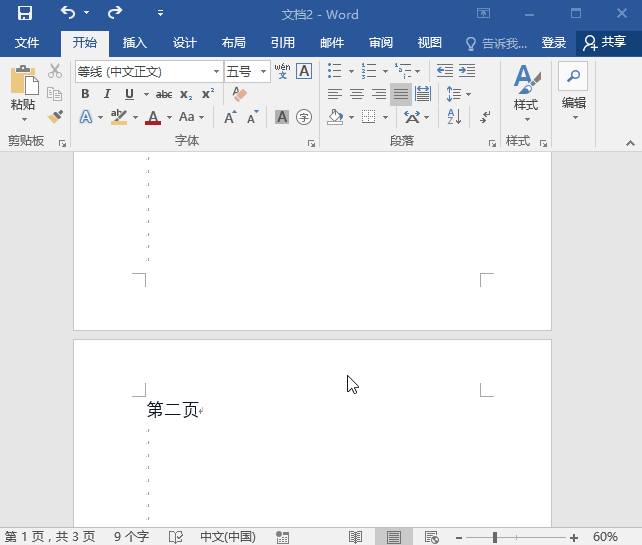The width and height of the screenshot is (642, 545).
Task: Open the multilevel list dropdown arrow
Action: pyautogui.click(x=417, y=71)
